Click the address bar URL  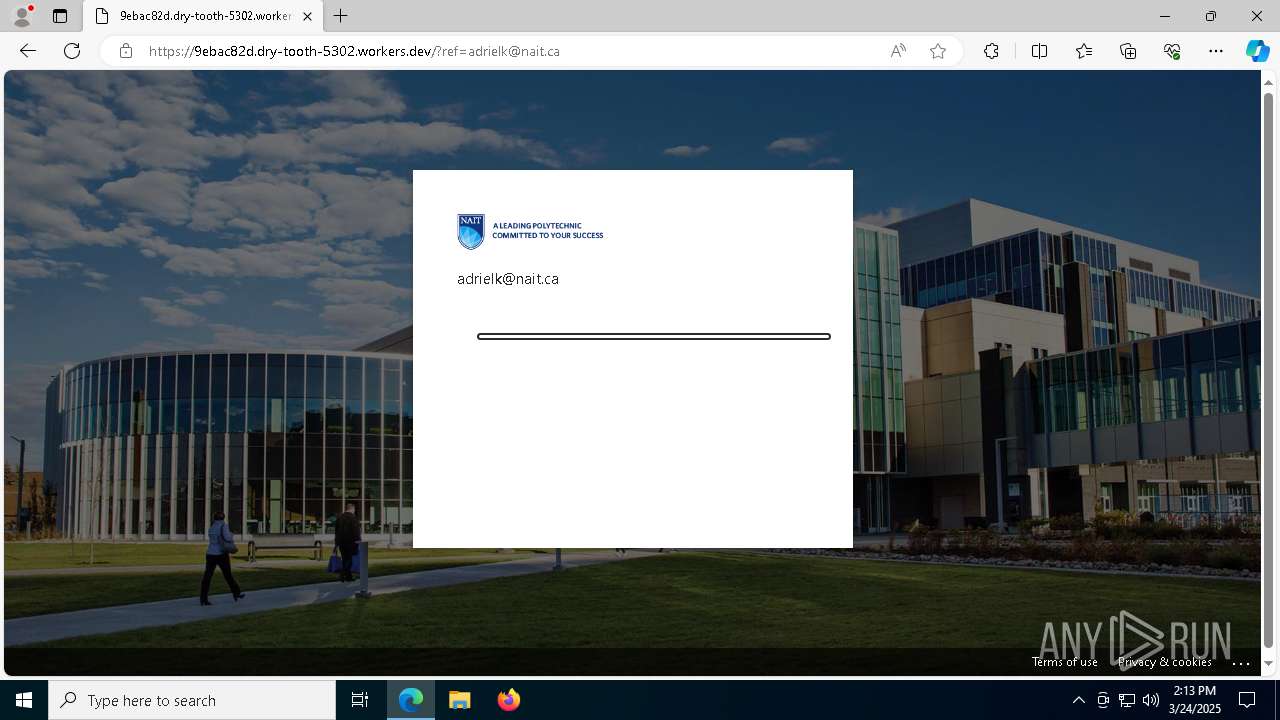354,51
